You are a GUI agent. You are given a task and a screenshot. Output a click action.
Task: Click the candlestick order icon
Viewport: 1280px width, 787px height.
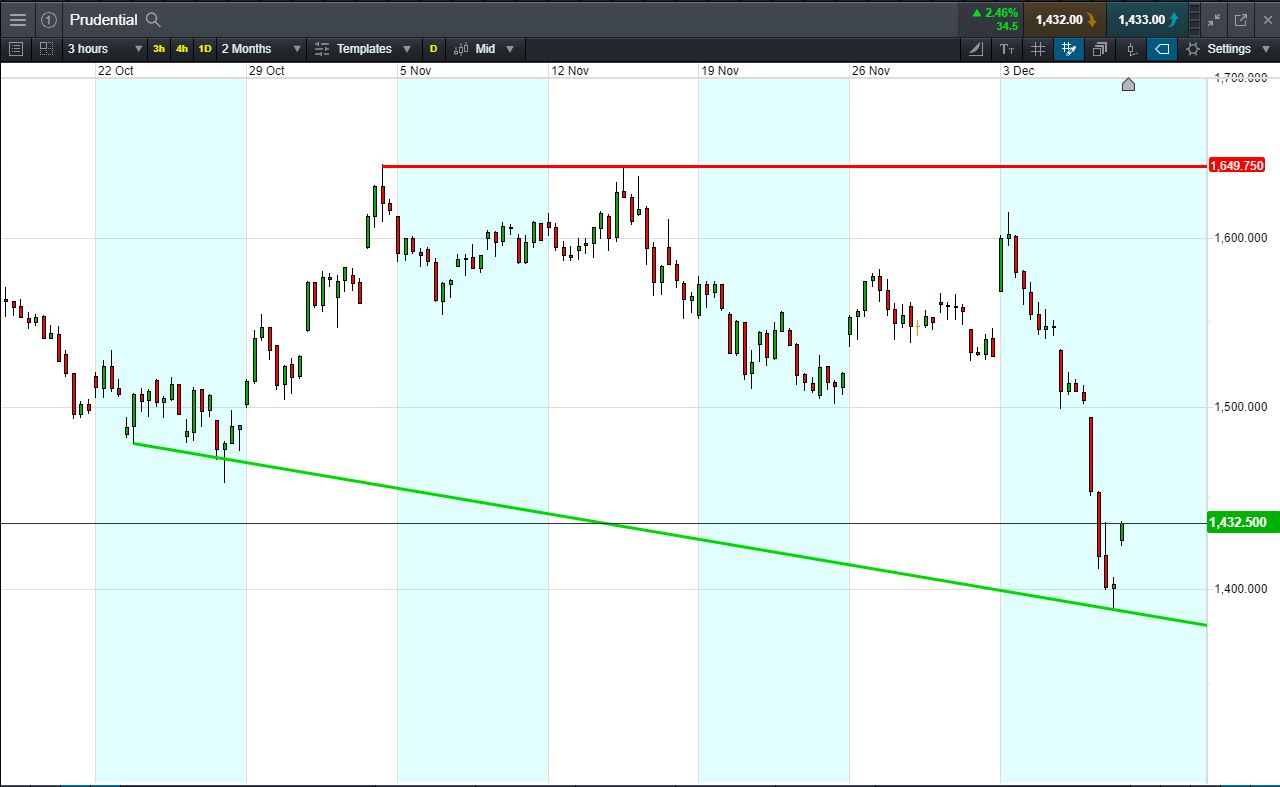click(x=1131, y=49)
